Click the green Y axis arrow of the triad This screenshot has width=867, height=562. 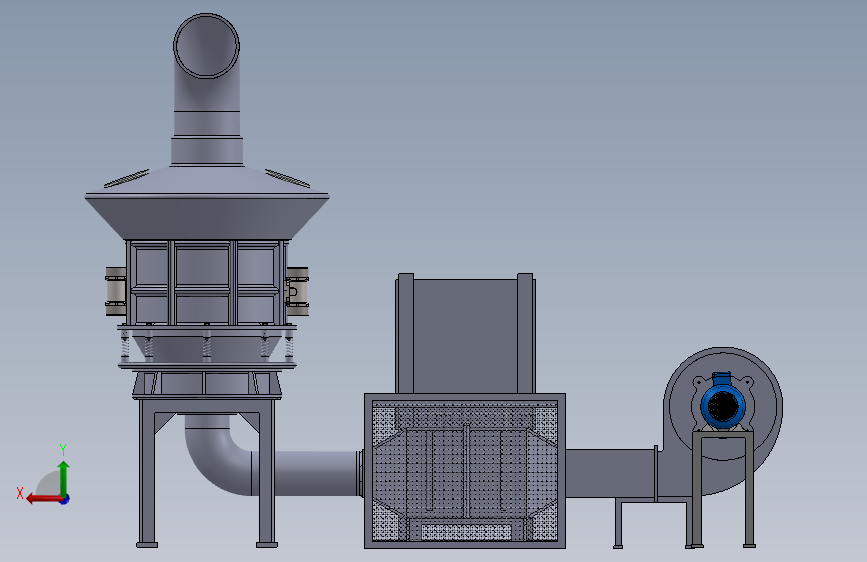(x=64, y=479)
